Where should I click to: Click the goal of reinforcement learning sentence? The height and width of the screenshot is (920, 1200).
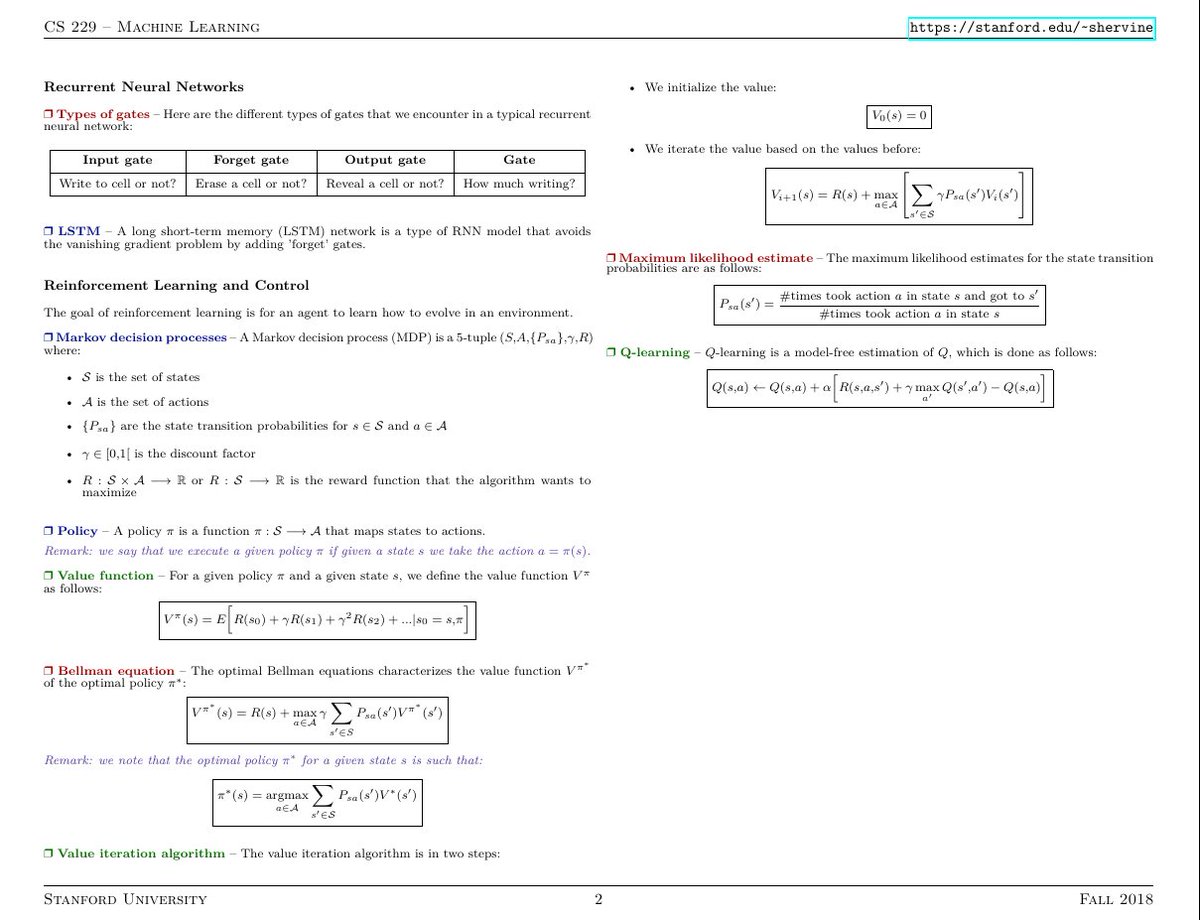click(309, 313)
